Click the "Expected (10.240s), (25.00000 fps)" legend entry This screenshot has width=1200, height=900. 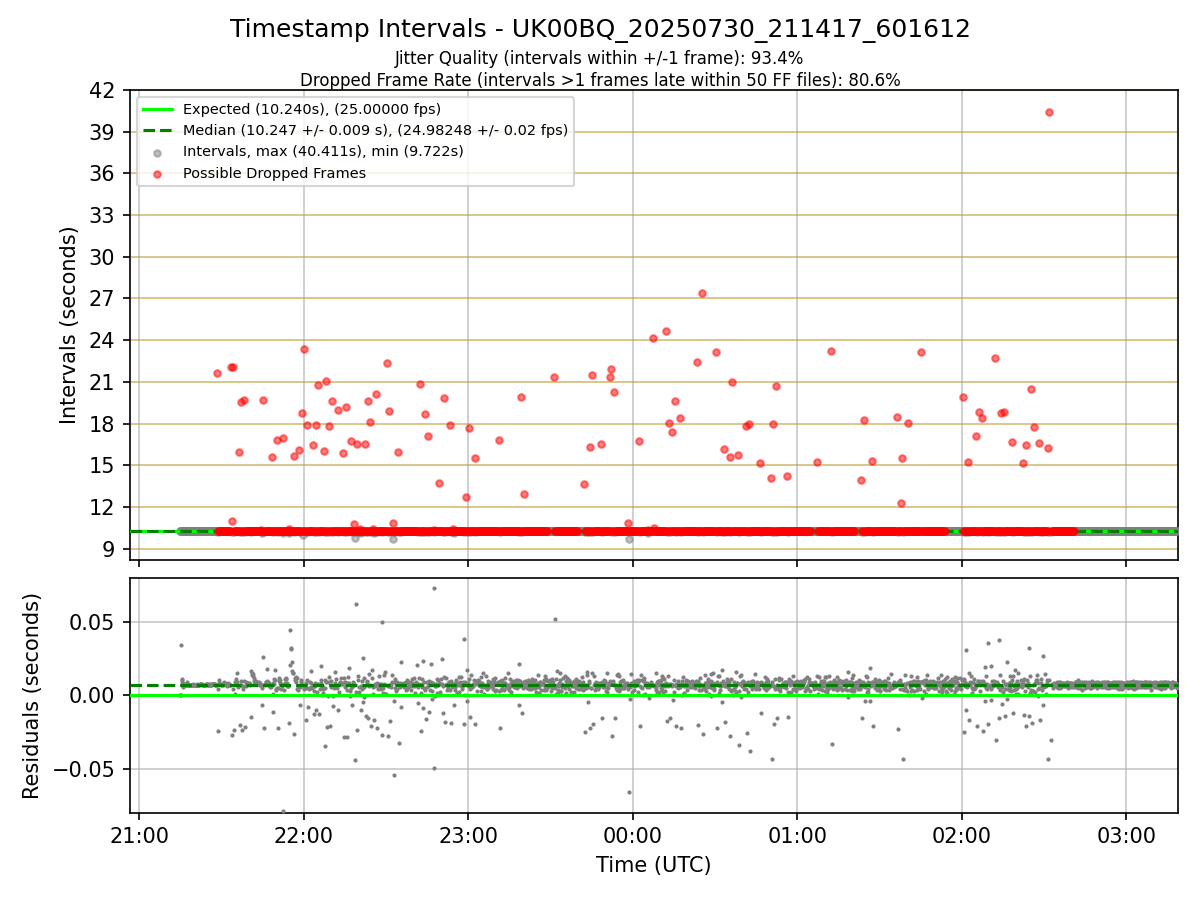[x=311, y=109]
